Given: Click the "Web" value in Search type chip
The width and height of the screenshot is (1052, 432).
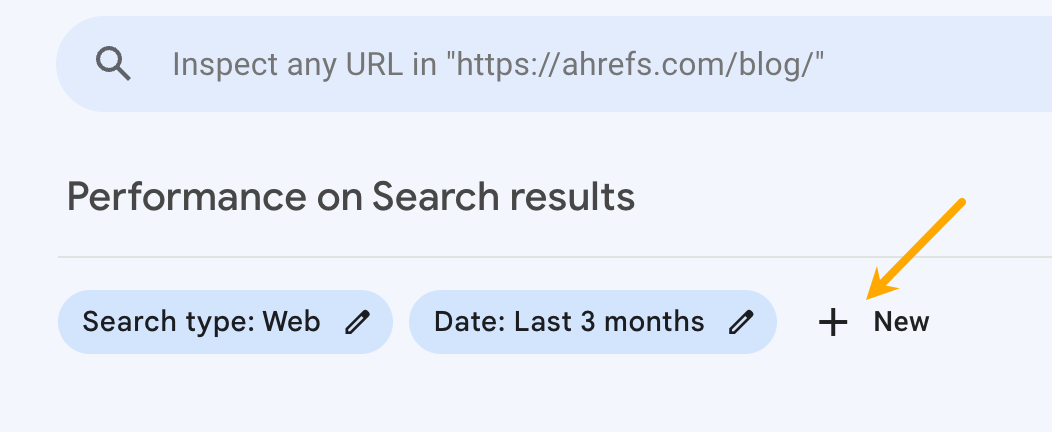Looking at the screenshot, I should (x=291, y=322).
